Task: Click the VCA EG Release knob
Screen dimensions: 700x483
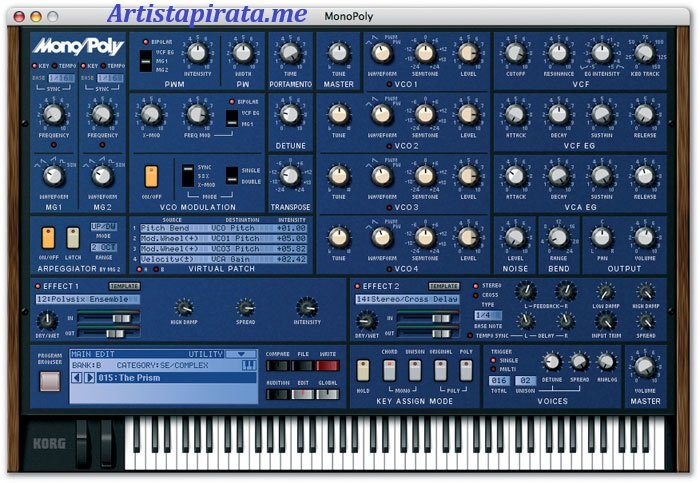Action: click(645, 176)
